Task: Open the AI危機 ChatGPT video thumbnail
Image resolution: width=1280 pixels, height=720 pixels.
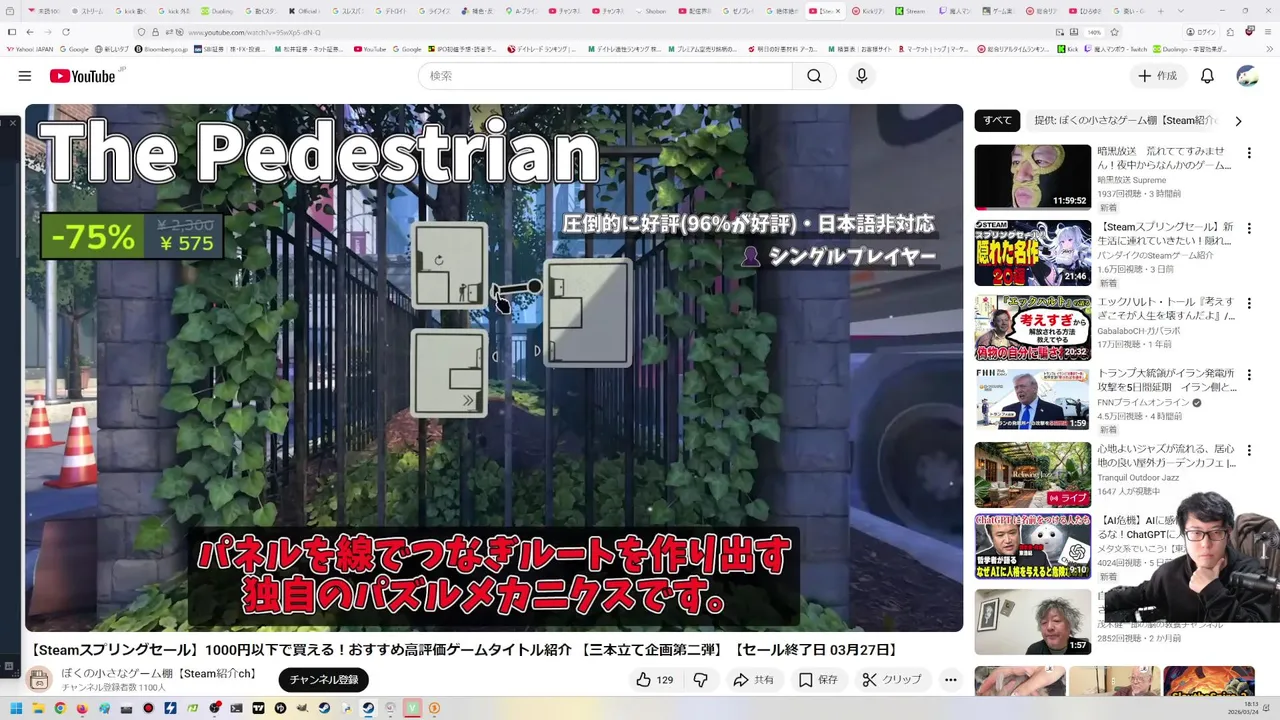Action: click(x=1033, y=547)
